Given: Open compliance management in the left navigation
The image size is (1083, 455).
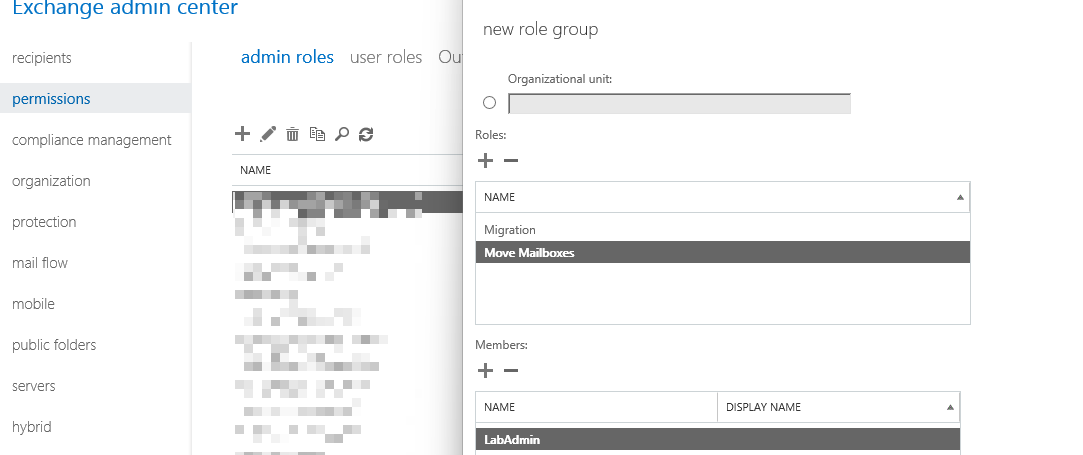Looking at the screenshot, I should tap(92, 139).
